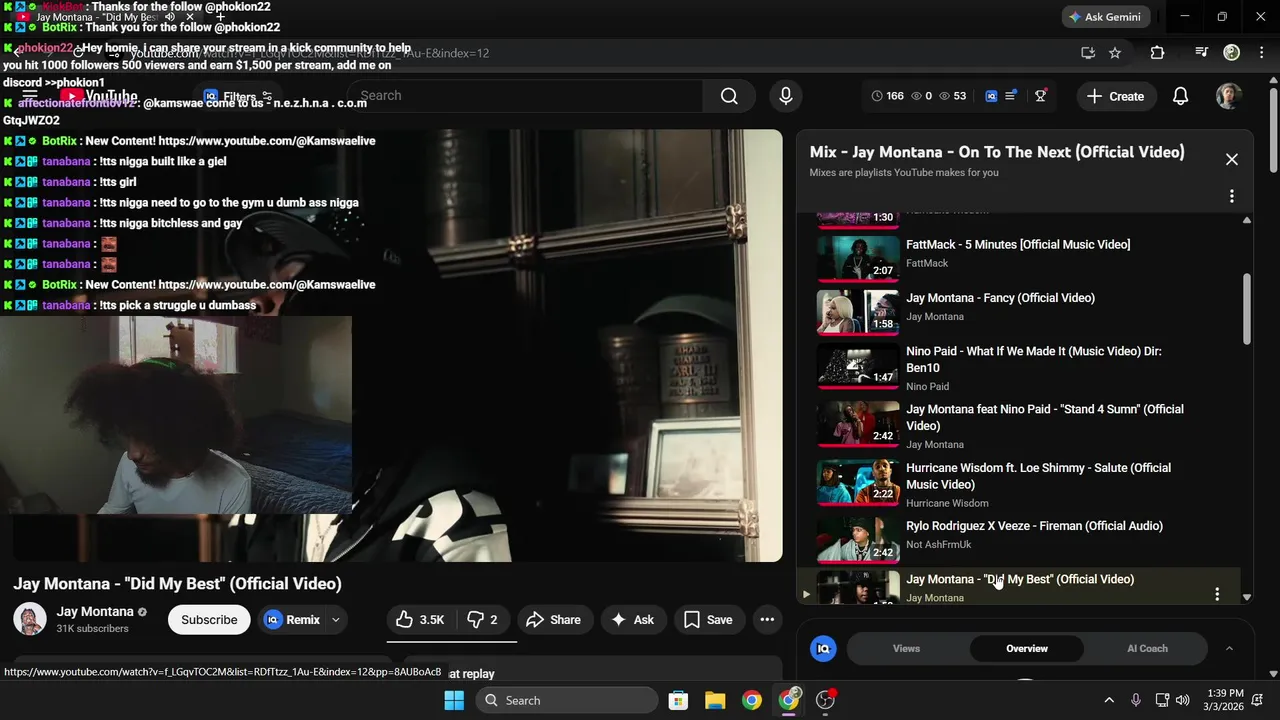The image size is (1280, 720).
Task: Open options for "Did My Best" playlist row
Action: (1217, 594)
